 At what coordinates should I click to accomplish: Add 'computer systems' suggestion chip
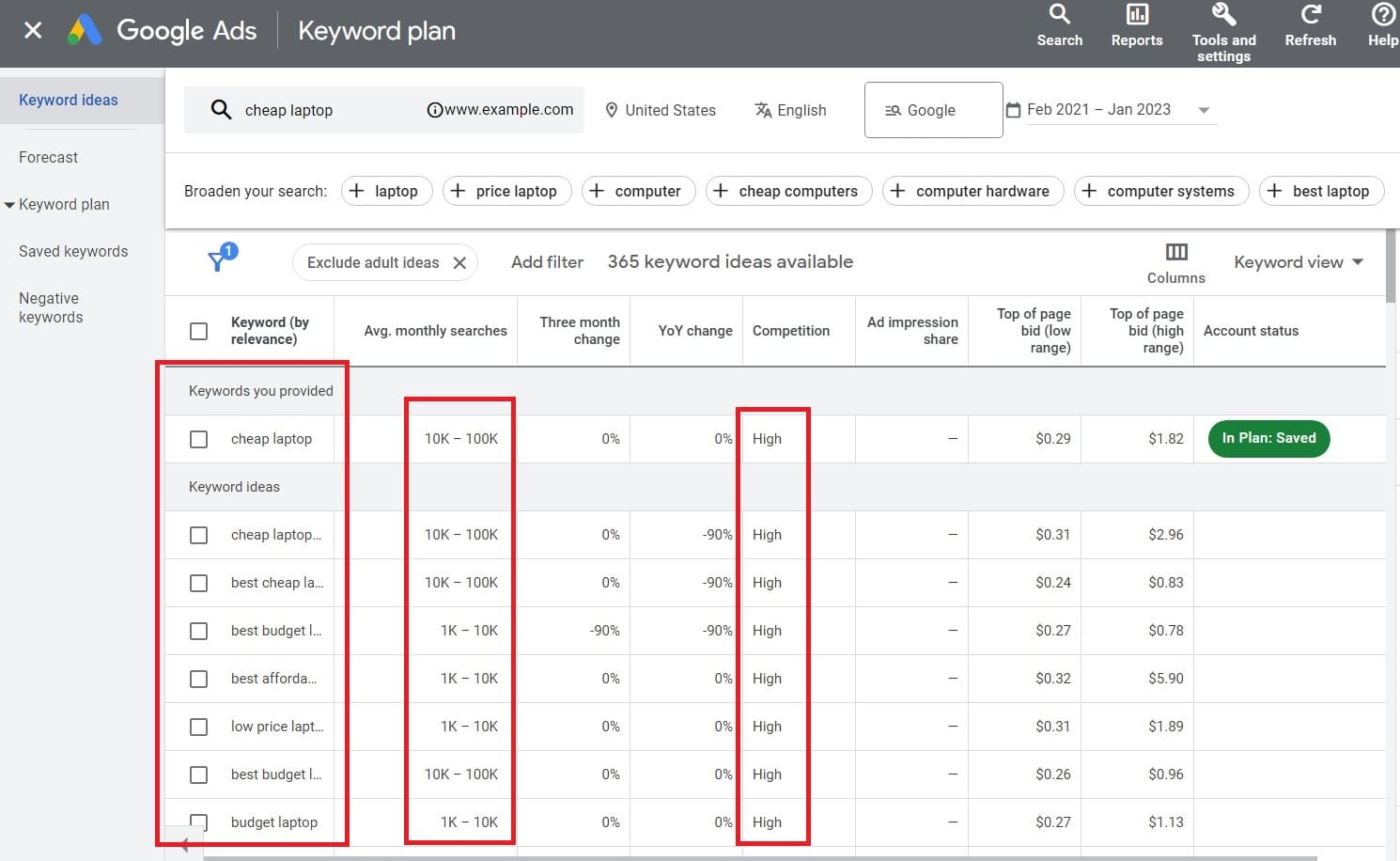point(1161,191)
